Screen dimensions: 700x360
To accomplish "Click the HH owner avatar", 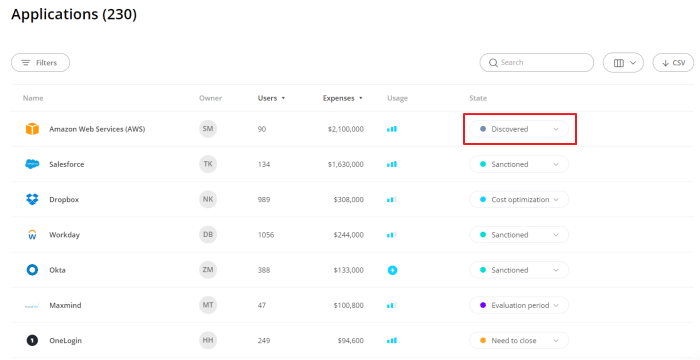I will 208,340.
